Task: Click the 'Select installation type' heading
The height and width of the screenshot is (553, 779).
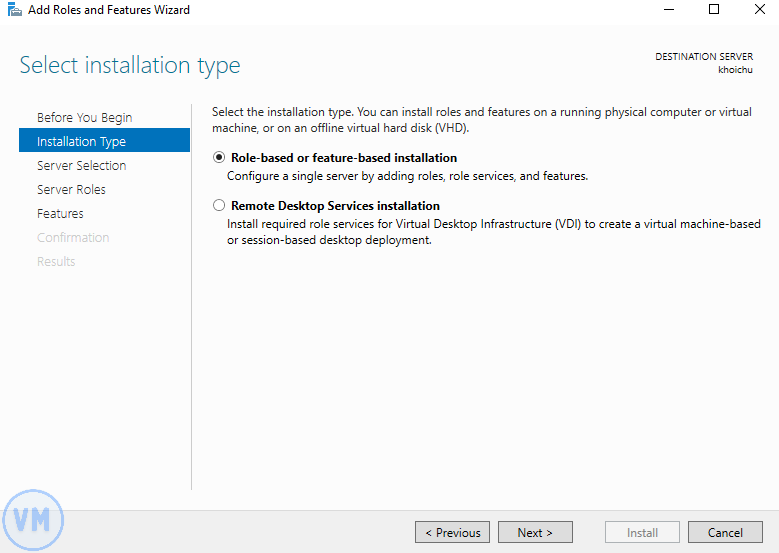Action: (130, 66)
